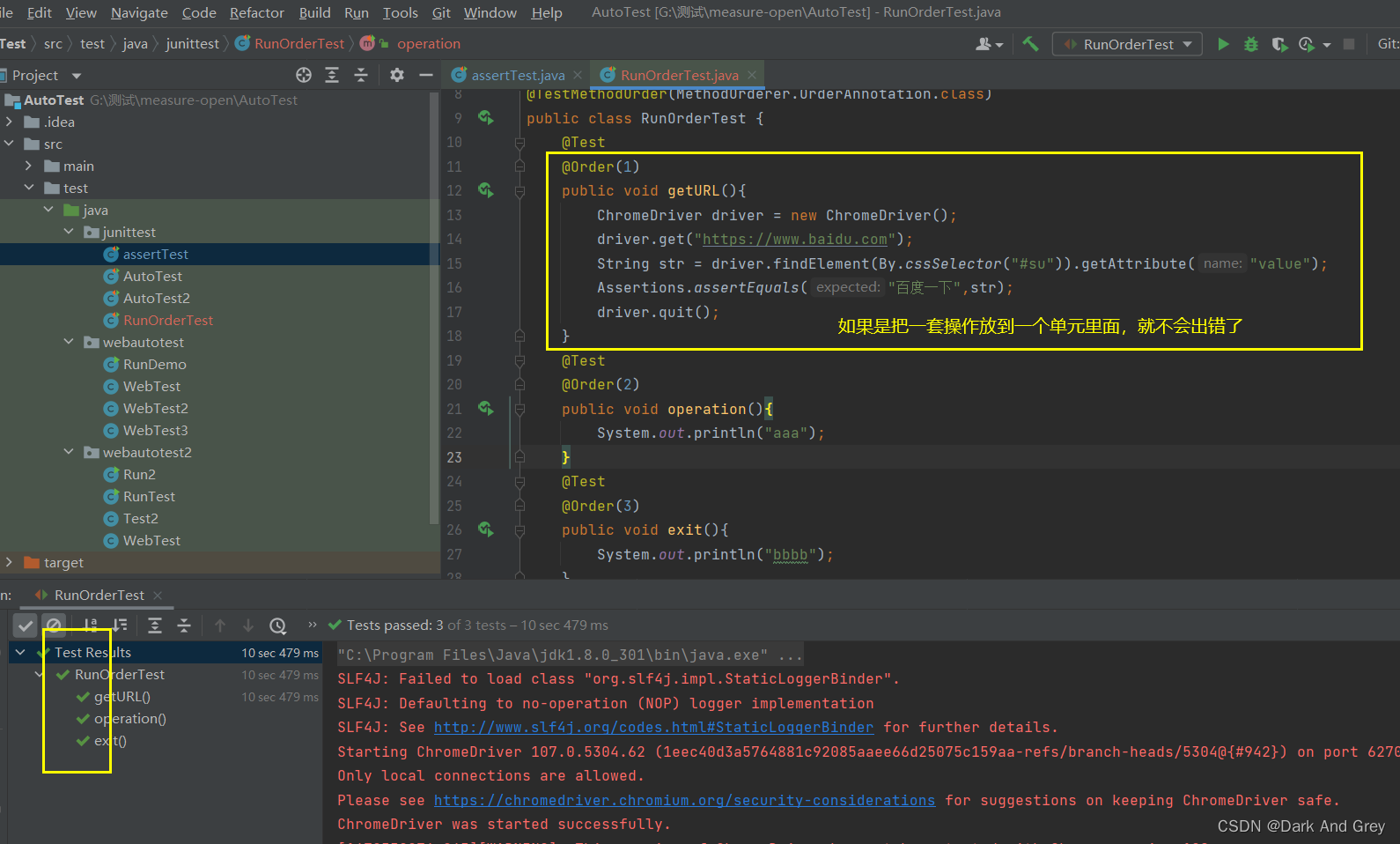Switch to assertTest.java editor tab
Image resolution: width=1400 pixels, height=844 pixels.
click(517, 76)
